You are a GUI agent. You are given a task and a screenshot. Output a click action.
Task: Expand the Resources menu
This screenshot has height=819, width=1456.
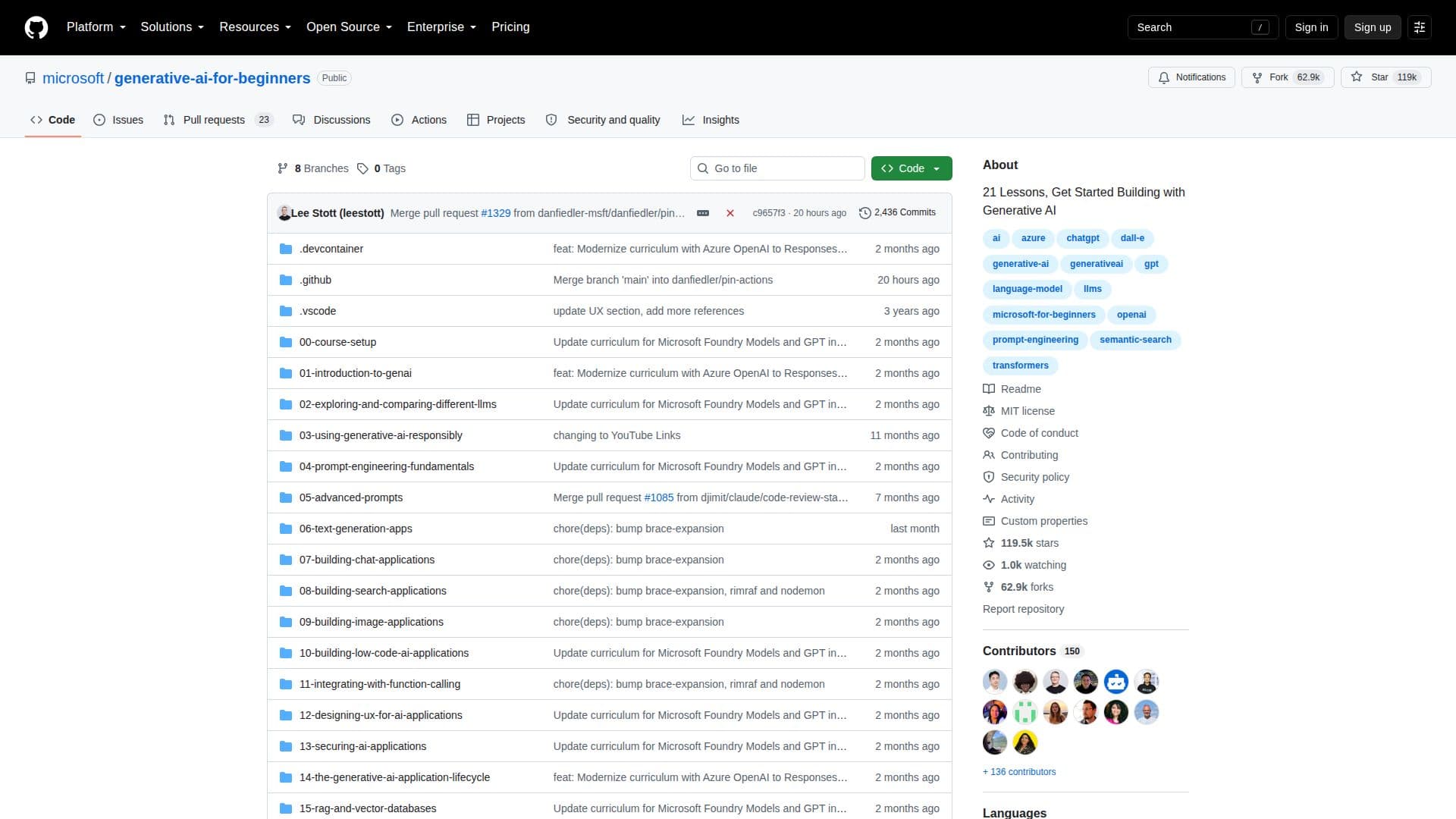click(255, 27)
